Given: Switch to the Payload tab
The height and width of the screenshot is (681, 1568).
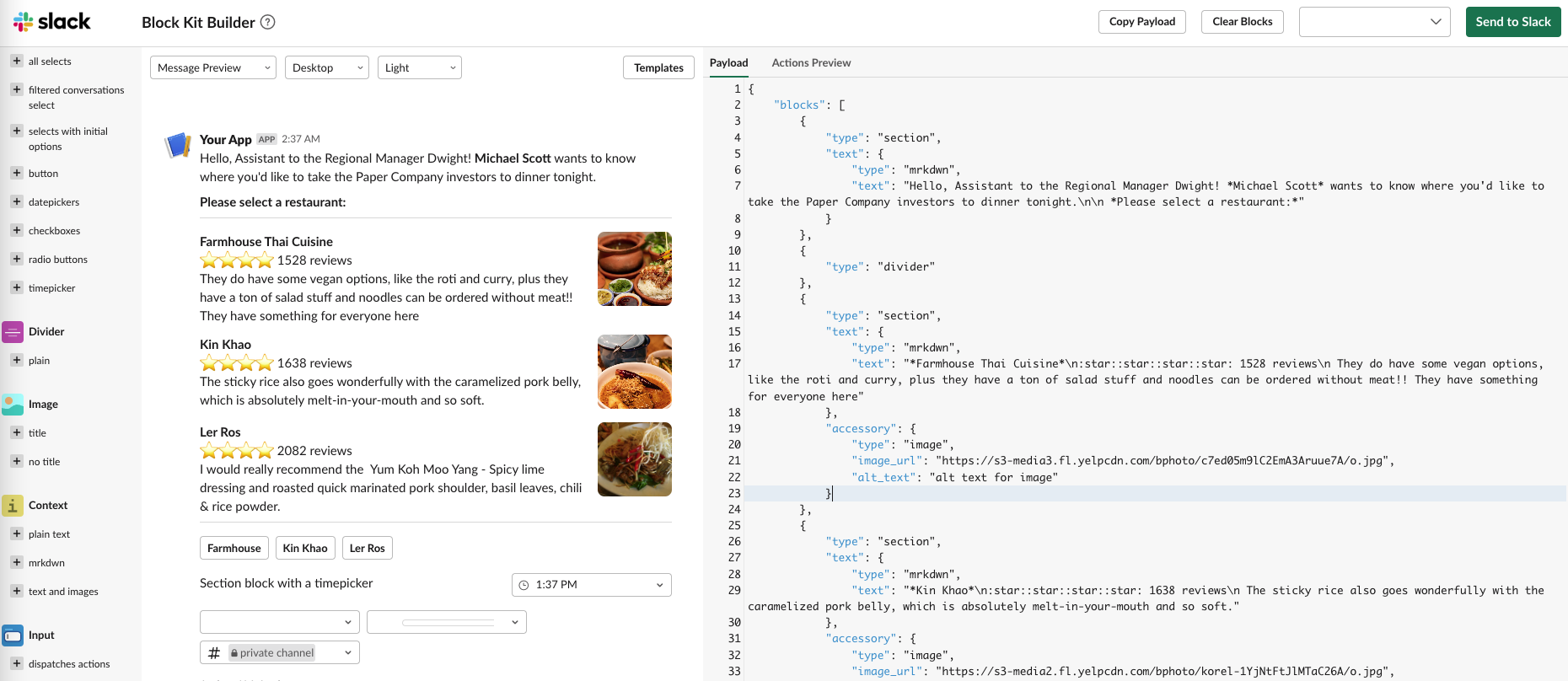Looking at the screenshot, I should pyautogui.click(x=728, y=62).
